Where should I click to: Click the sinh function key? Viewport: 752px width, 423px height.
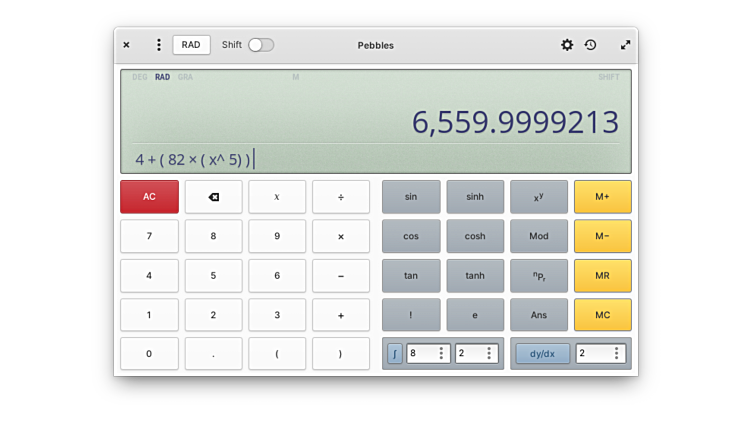click(x=475, y=197)
